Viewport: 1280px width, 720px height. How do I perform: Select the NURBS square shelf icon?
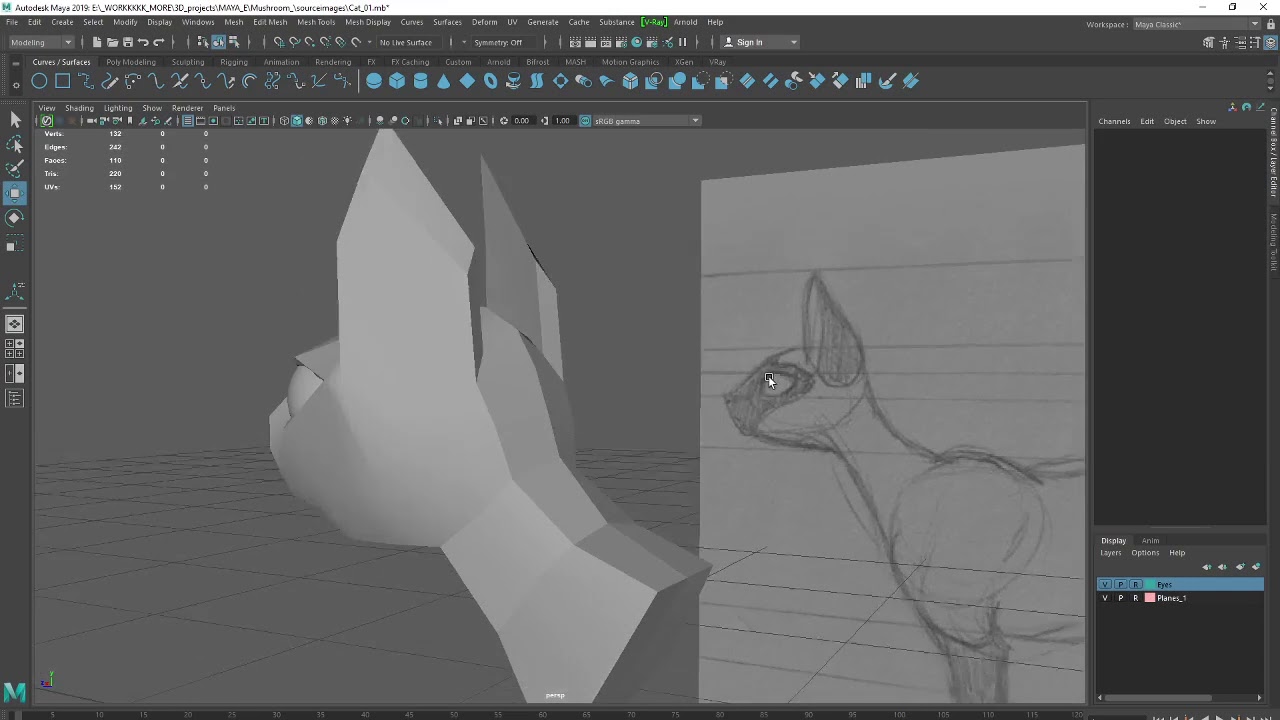[62, 81]
